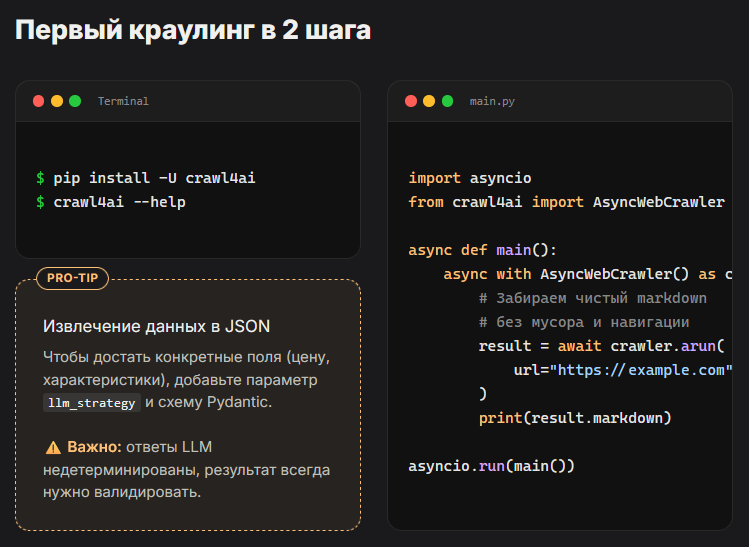Select the crawl4ai --help command line
The image size is (749, 547).
[119, 202]
